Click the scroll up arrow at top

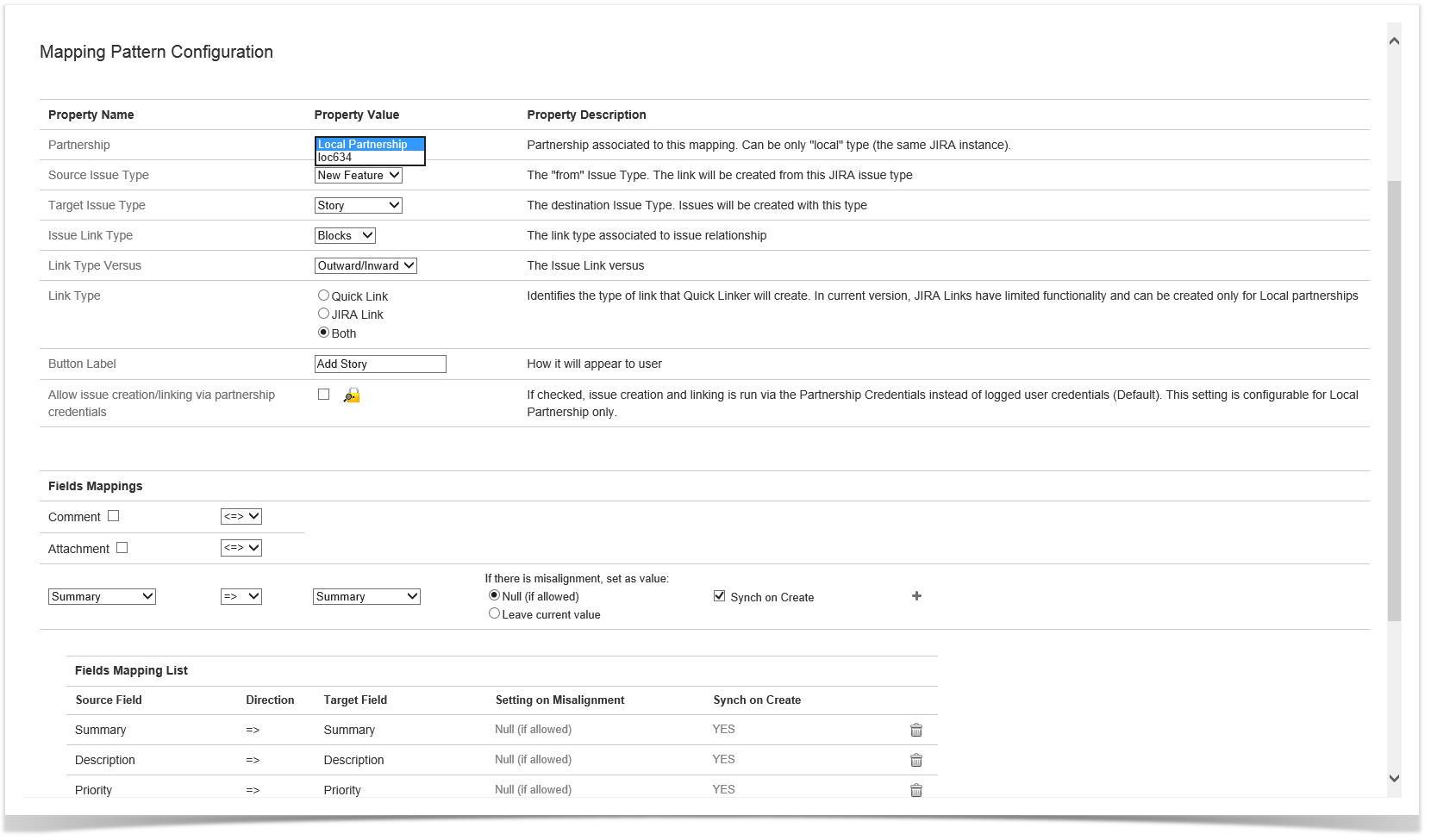pyautogui.click(x=1394, y=40)
